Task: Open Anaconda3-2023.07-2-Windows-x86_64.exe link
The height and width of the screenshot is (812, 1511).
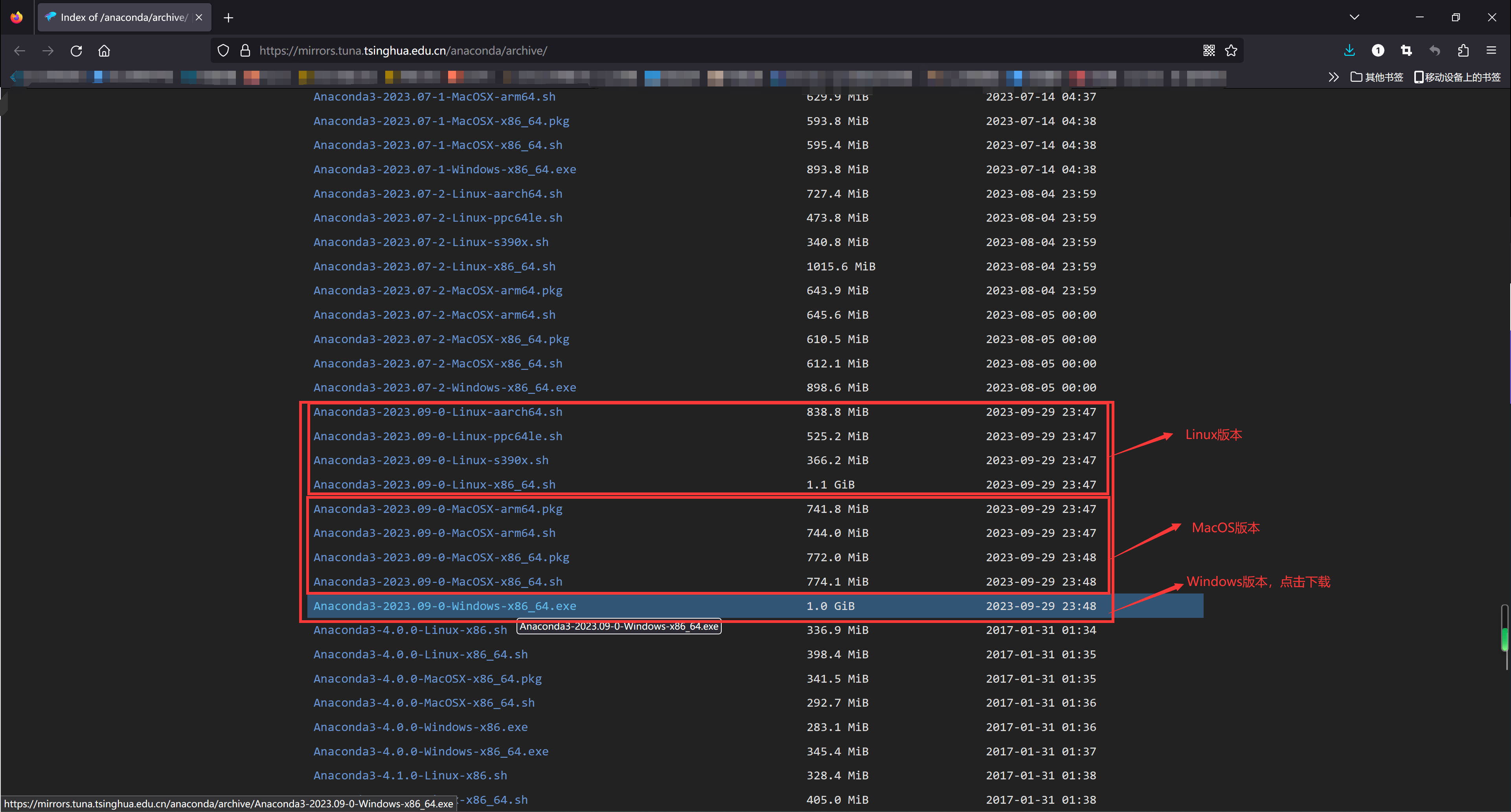Action: tap(445, 388)
